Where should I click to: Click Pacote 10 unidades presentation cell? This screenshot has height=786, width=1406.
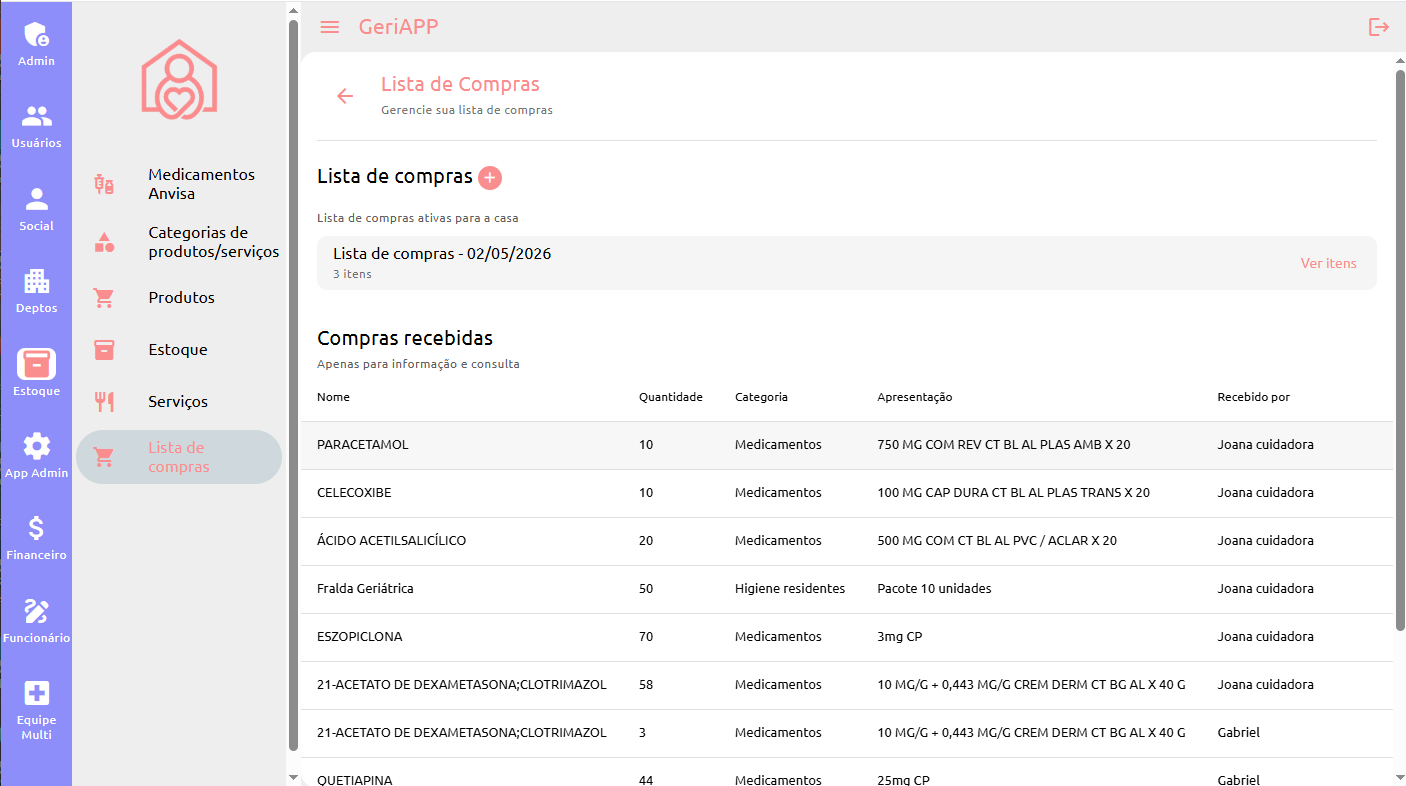tap(934, 589)
